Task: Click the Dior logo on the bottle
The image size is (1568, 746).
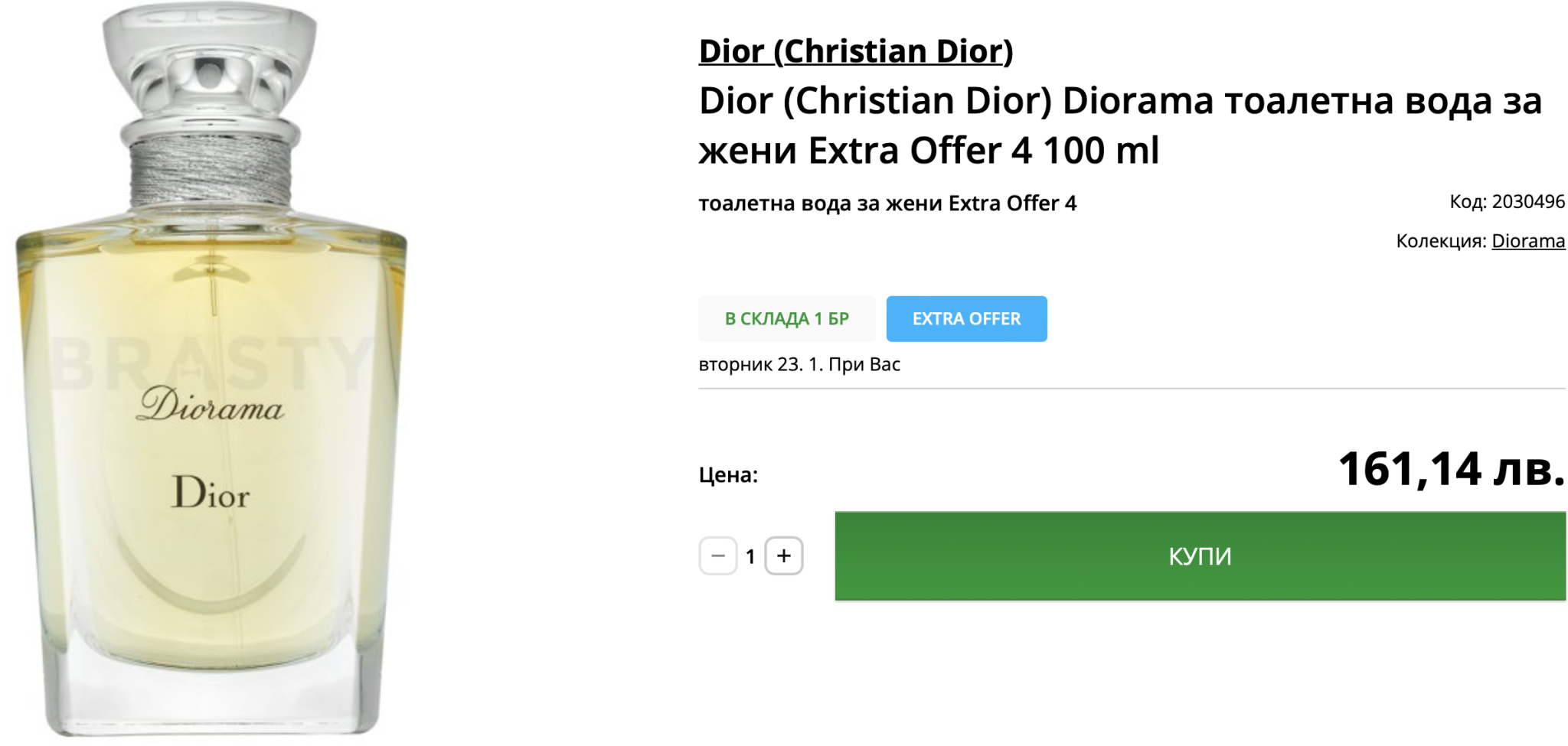Action: [x=211, y=493]
